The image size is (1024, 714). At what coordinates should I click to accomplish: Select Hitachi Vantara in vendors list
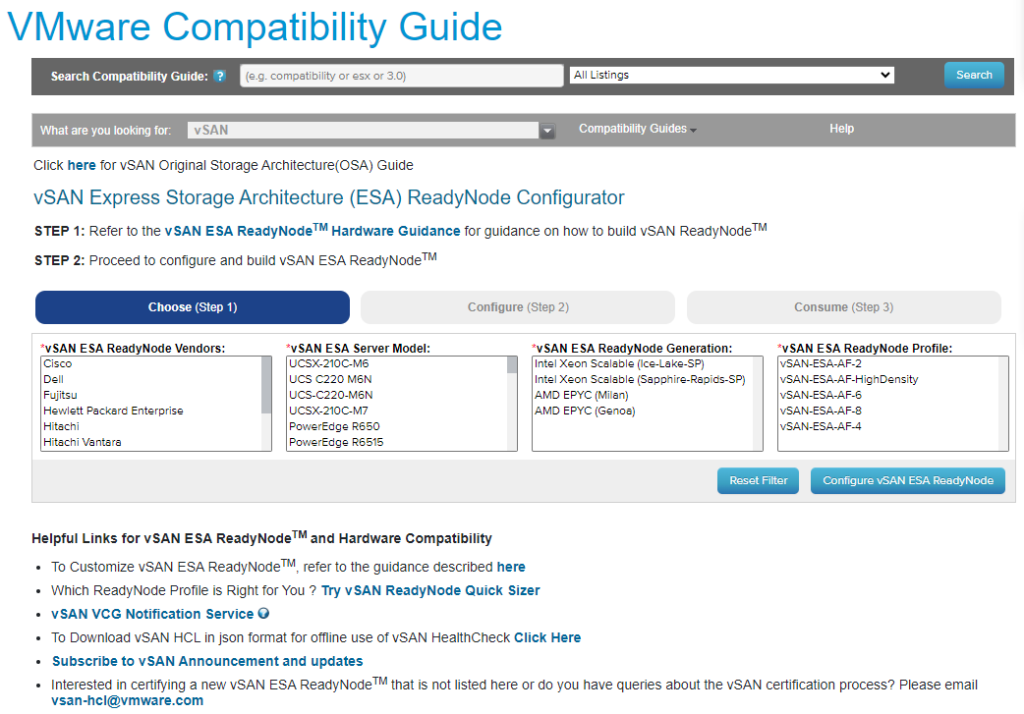pos(151,442)
